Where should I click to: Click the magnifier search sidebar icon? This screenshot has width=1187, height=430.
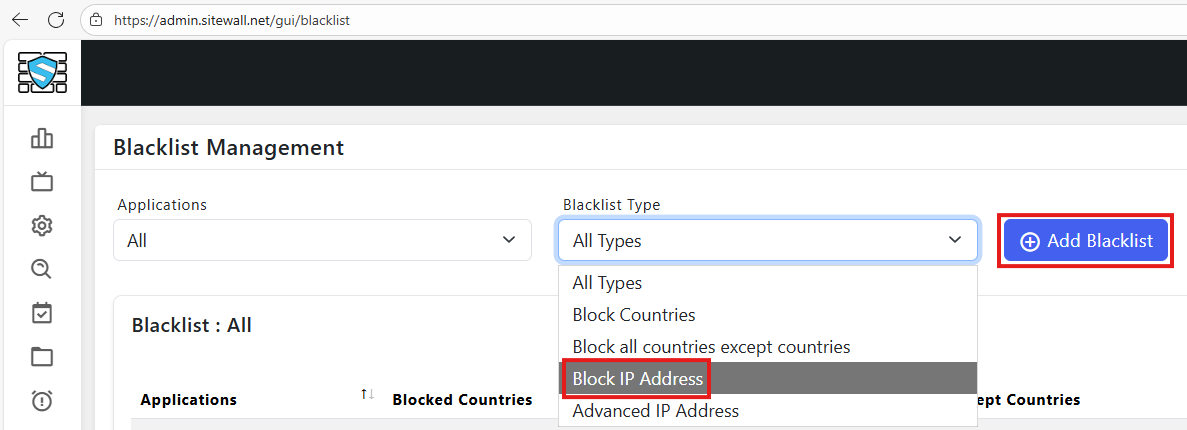point(42,269)
